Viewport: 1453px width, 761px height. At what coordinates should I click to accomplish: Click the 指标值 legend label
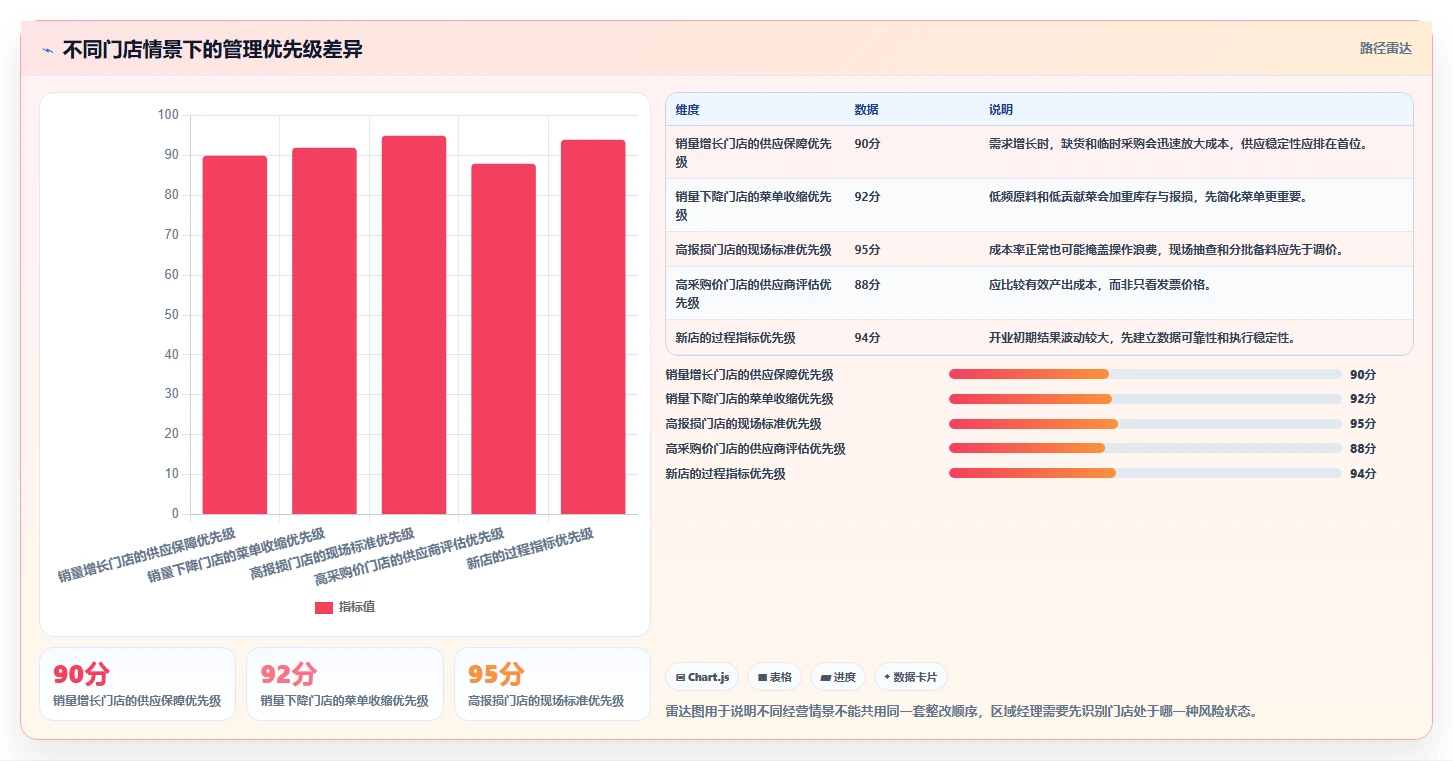coord(357,607)
